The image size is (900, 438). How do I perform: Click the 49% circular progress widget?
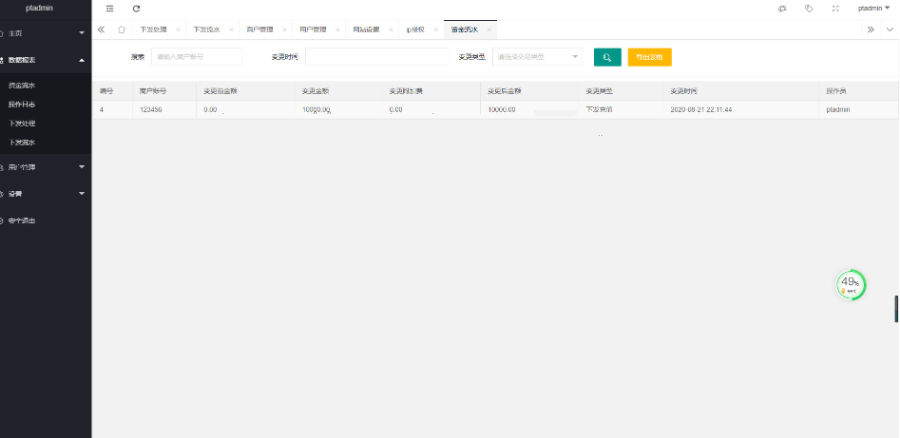(850, 284)
